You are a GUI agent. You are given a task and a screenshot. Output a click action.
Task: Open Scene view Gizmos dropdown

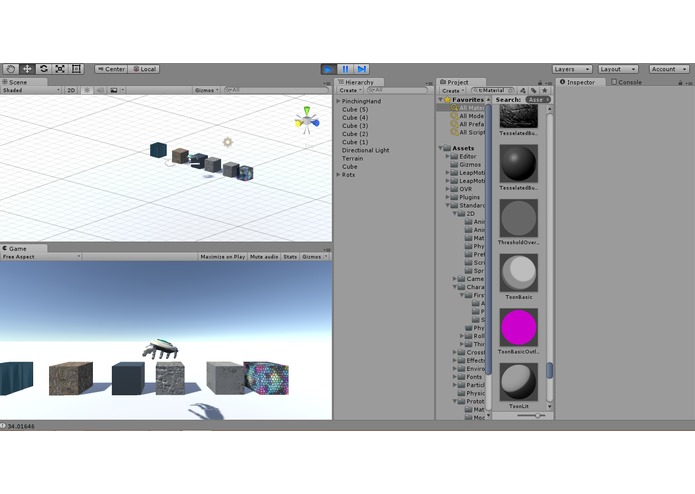(x=207, y=90)
